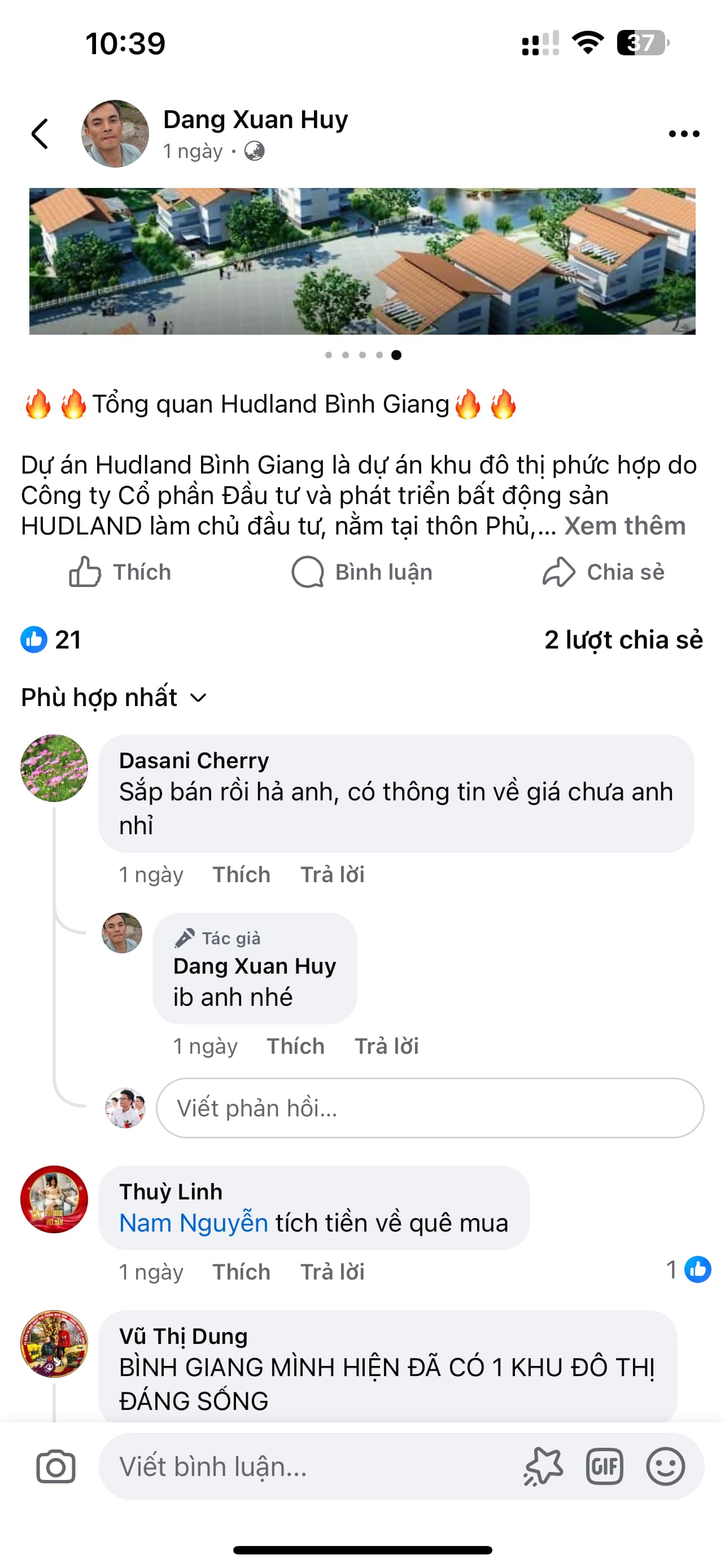Tap the blue like reaction count icon
The image size is (725, 1568).
click(x=34, y=640)
